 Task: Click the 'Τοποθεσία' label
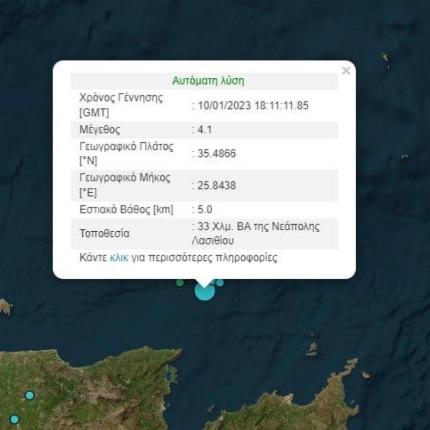coord(104,233)
